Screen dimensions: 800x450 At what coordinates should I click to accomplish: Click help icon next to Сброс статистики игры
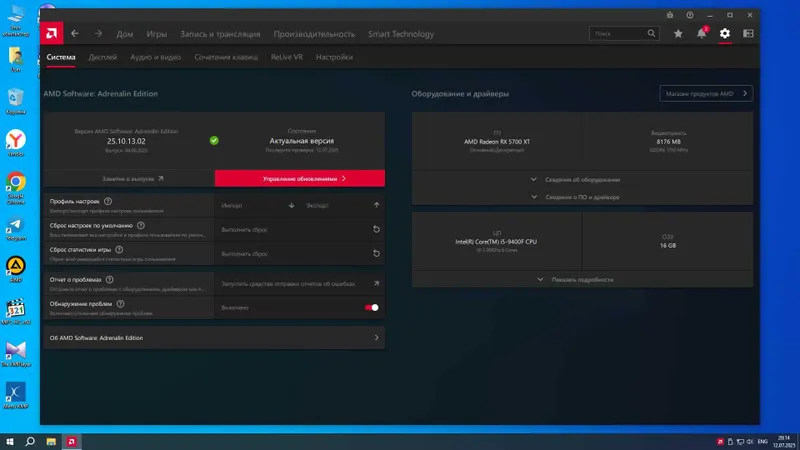tap(119, 250)
